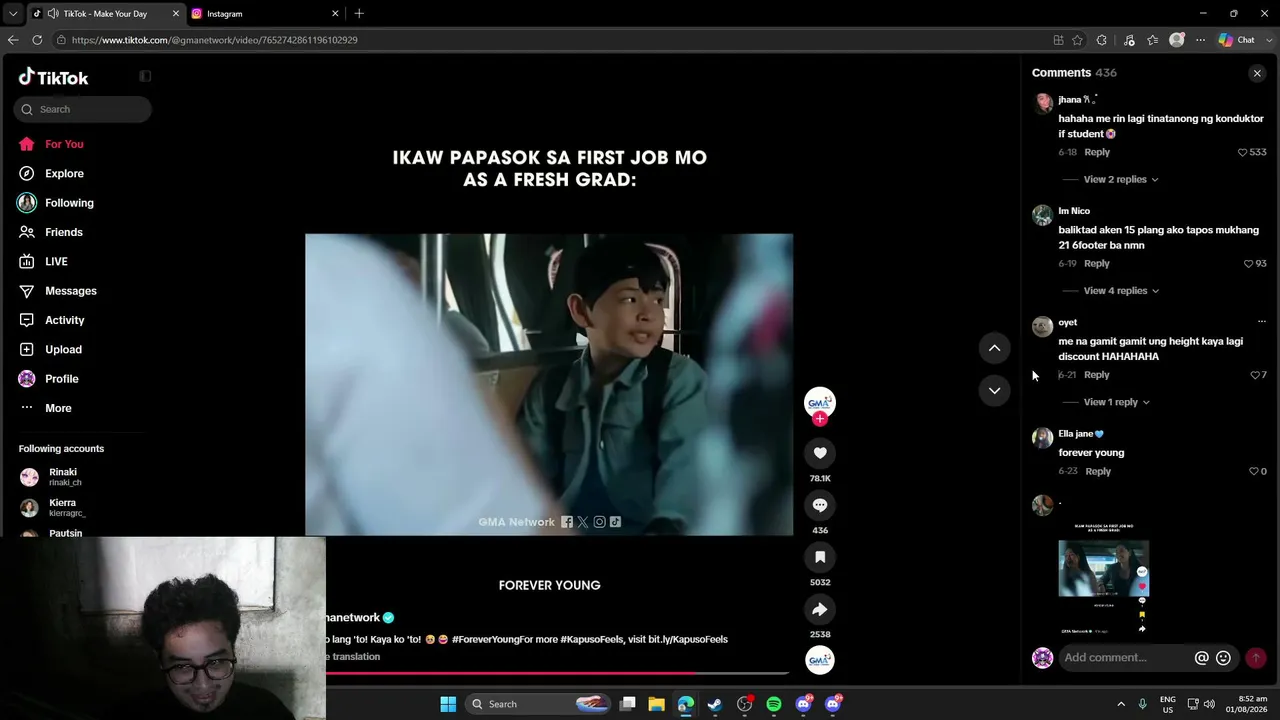
Task: Like Im Nico's comment with 93 likes
Action: click(x=1248, y=264)
